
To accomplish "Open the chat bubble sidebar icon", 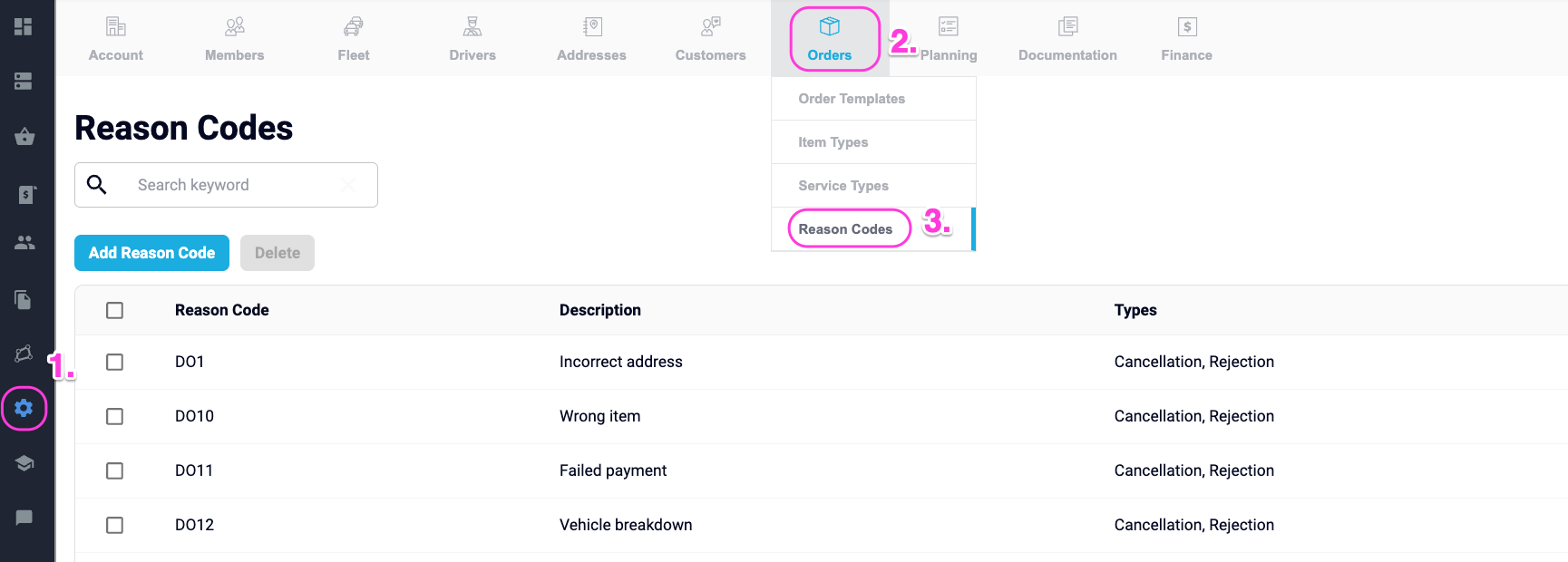I will pyautogui.click(x=24, y=518).
